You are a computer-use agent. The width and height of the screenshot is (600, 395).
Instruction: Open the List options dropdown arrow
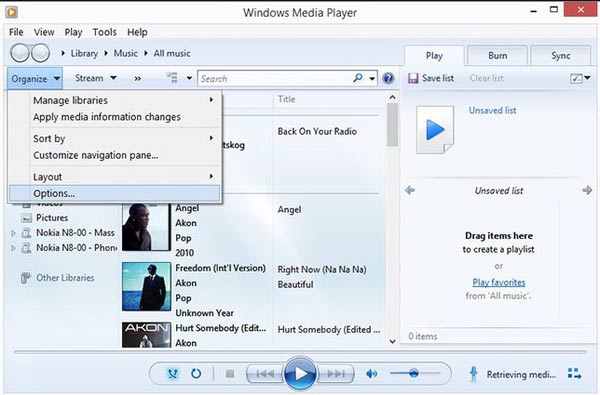[x=587, y=78]
